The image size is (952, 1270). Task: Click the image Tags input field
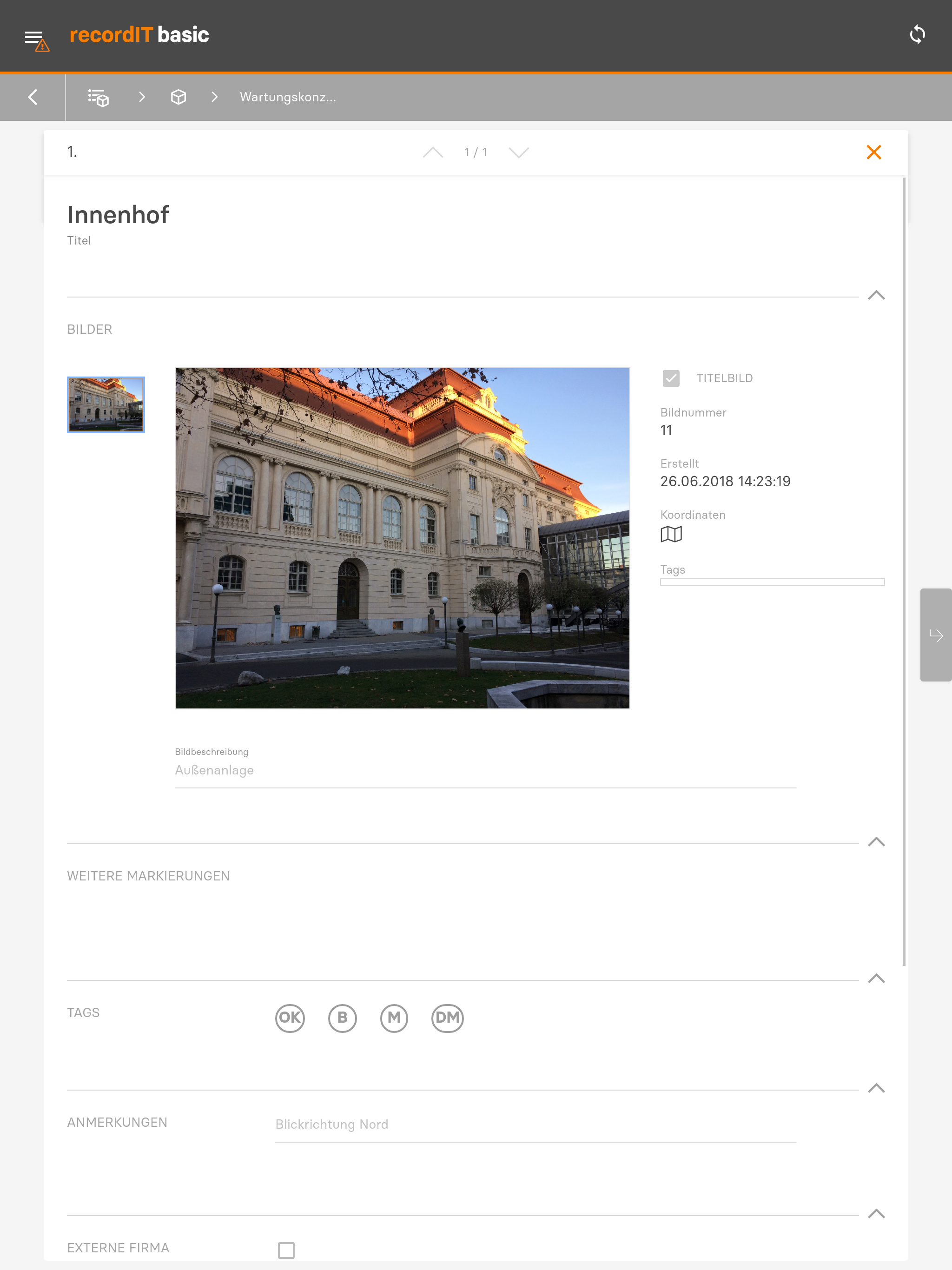click(772, 582)
